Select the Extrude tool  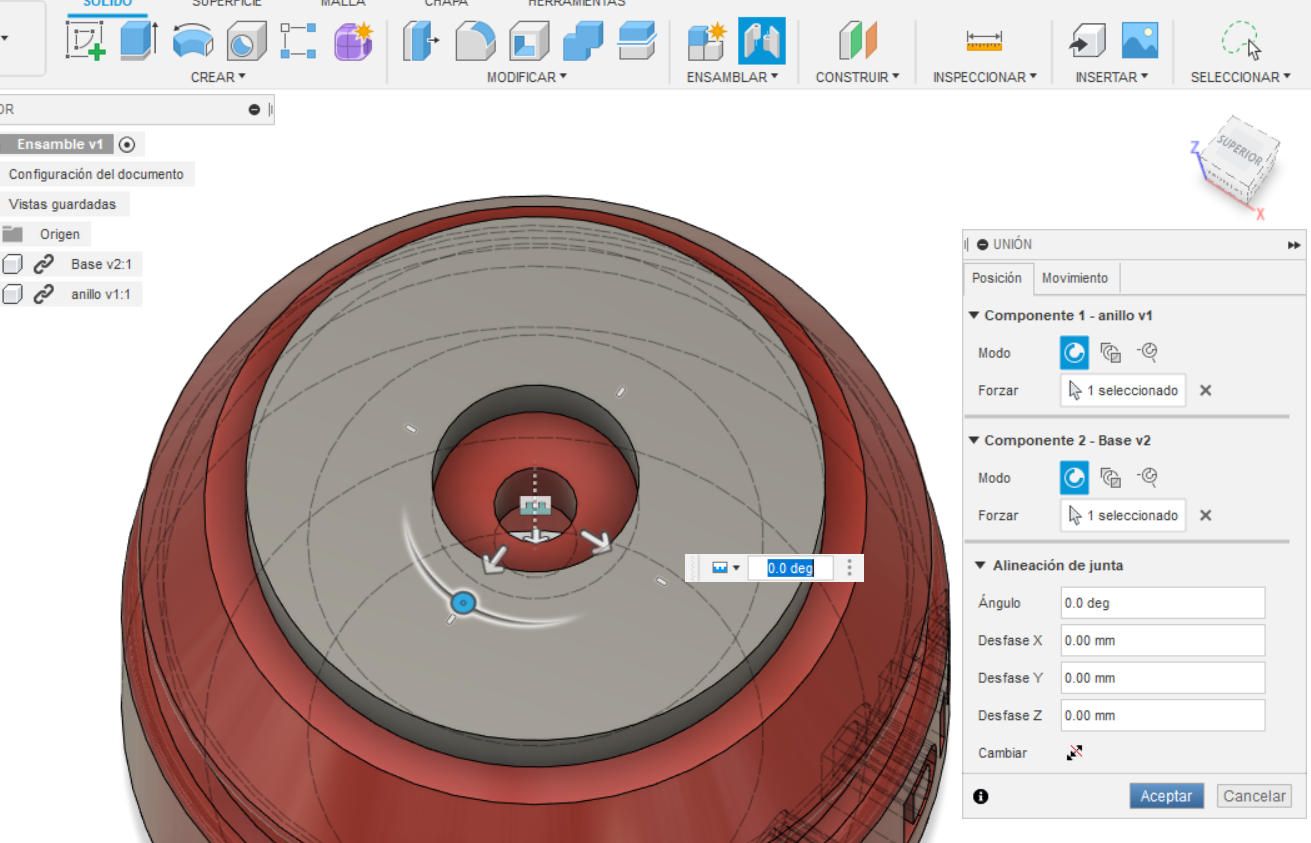(x=139, y=41)
